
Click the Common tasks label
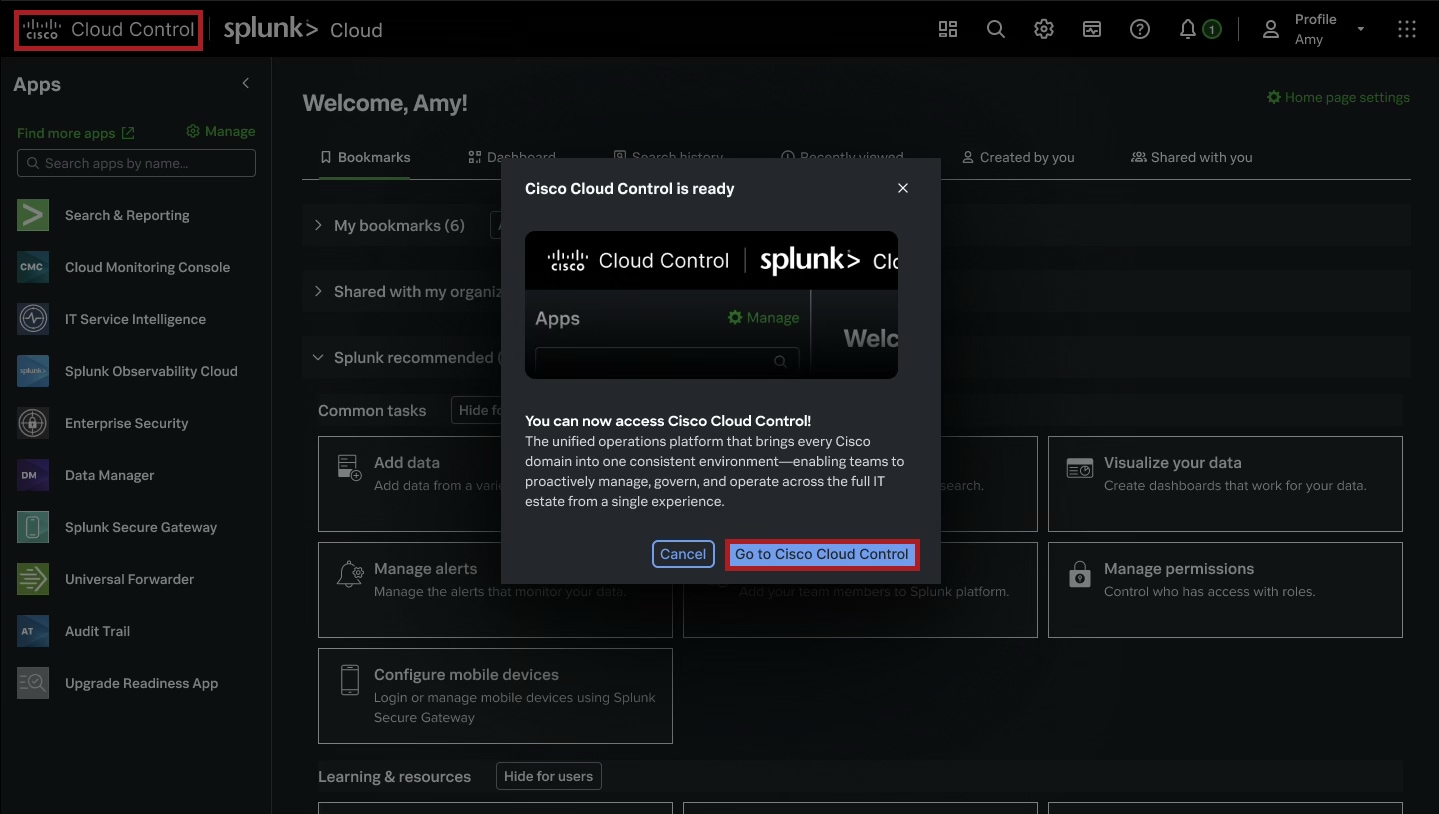tap(372, 411)
